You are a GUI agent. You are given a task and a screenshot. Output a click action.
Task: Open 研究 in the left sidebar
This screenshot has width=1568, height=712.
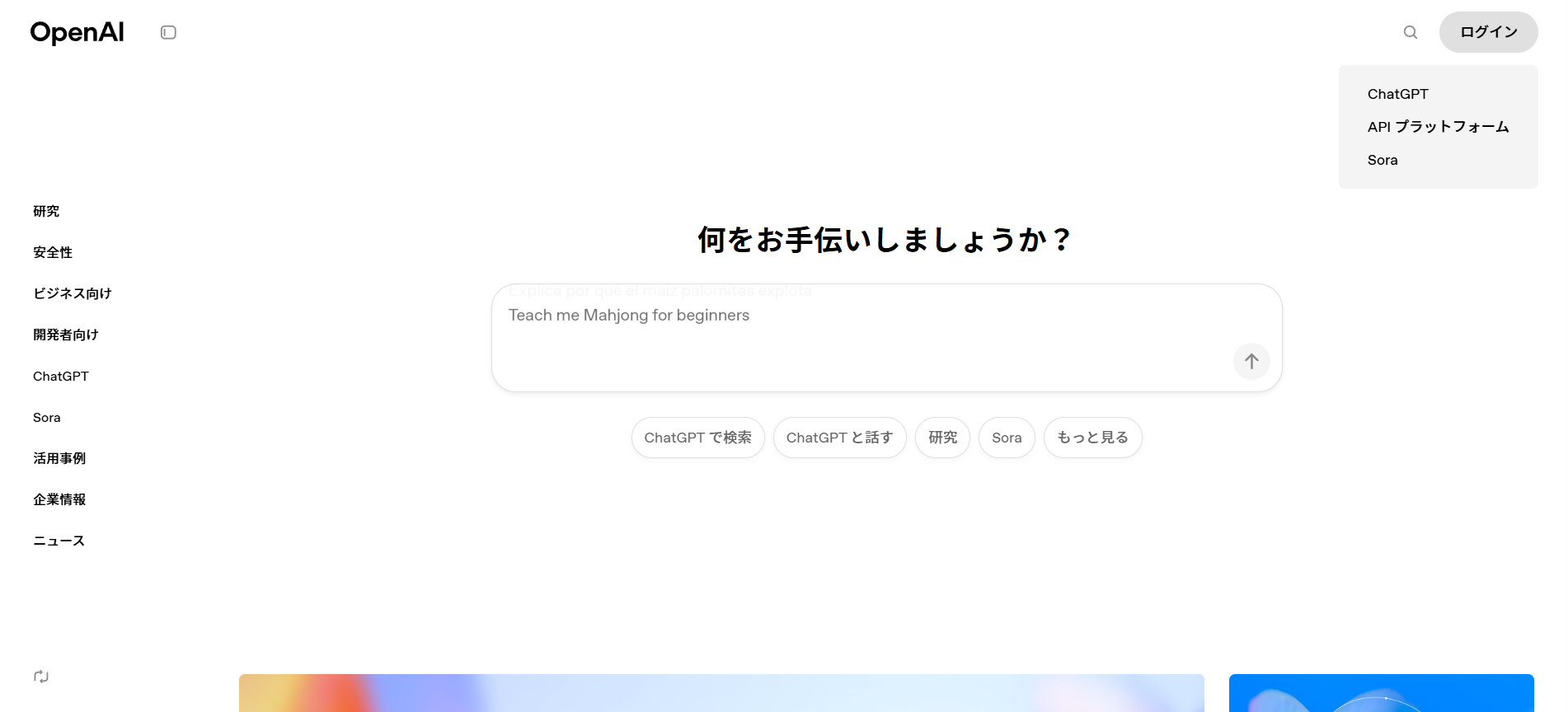pos(46,211)
